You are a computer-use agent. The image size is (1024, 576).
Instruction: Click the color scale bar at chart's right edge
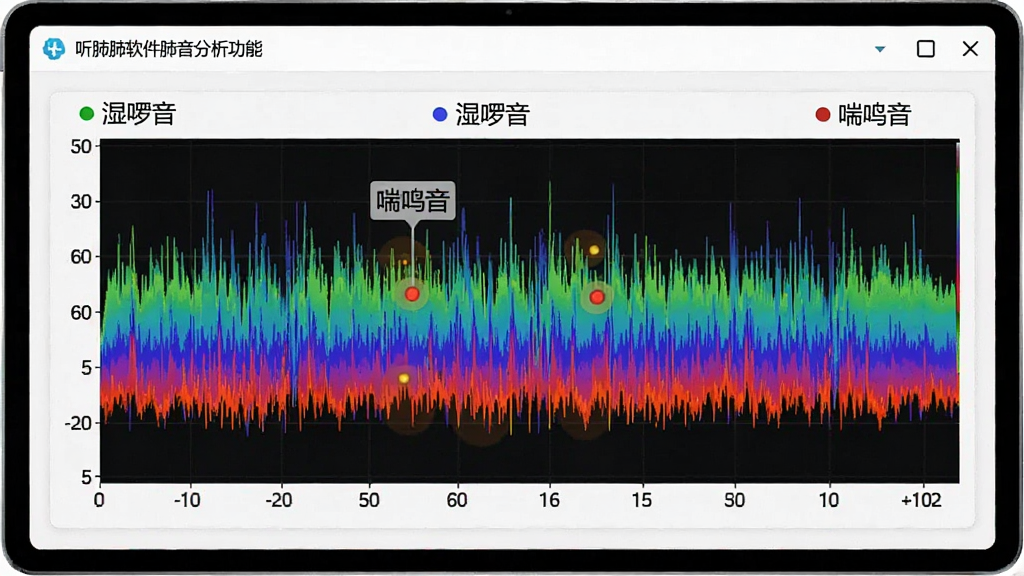click(957, 258)
